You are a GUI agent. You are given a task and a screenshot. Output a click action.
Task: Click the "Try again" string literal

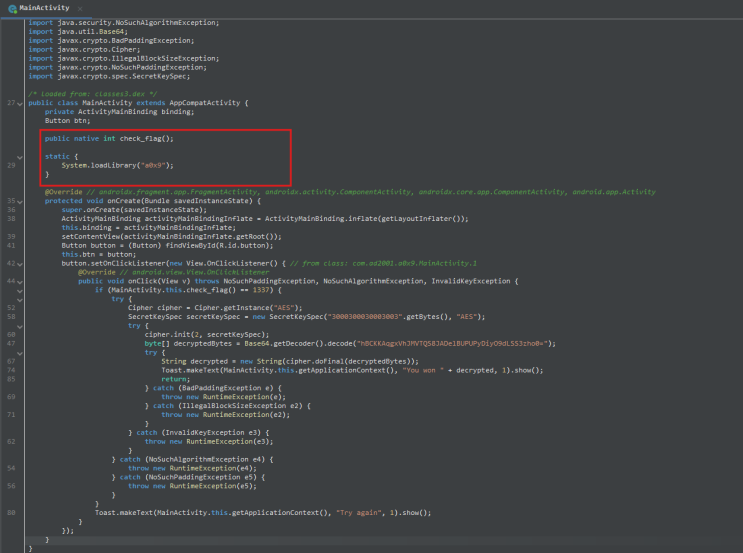point(359,512)
